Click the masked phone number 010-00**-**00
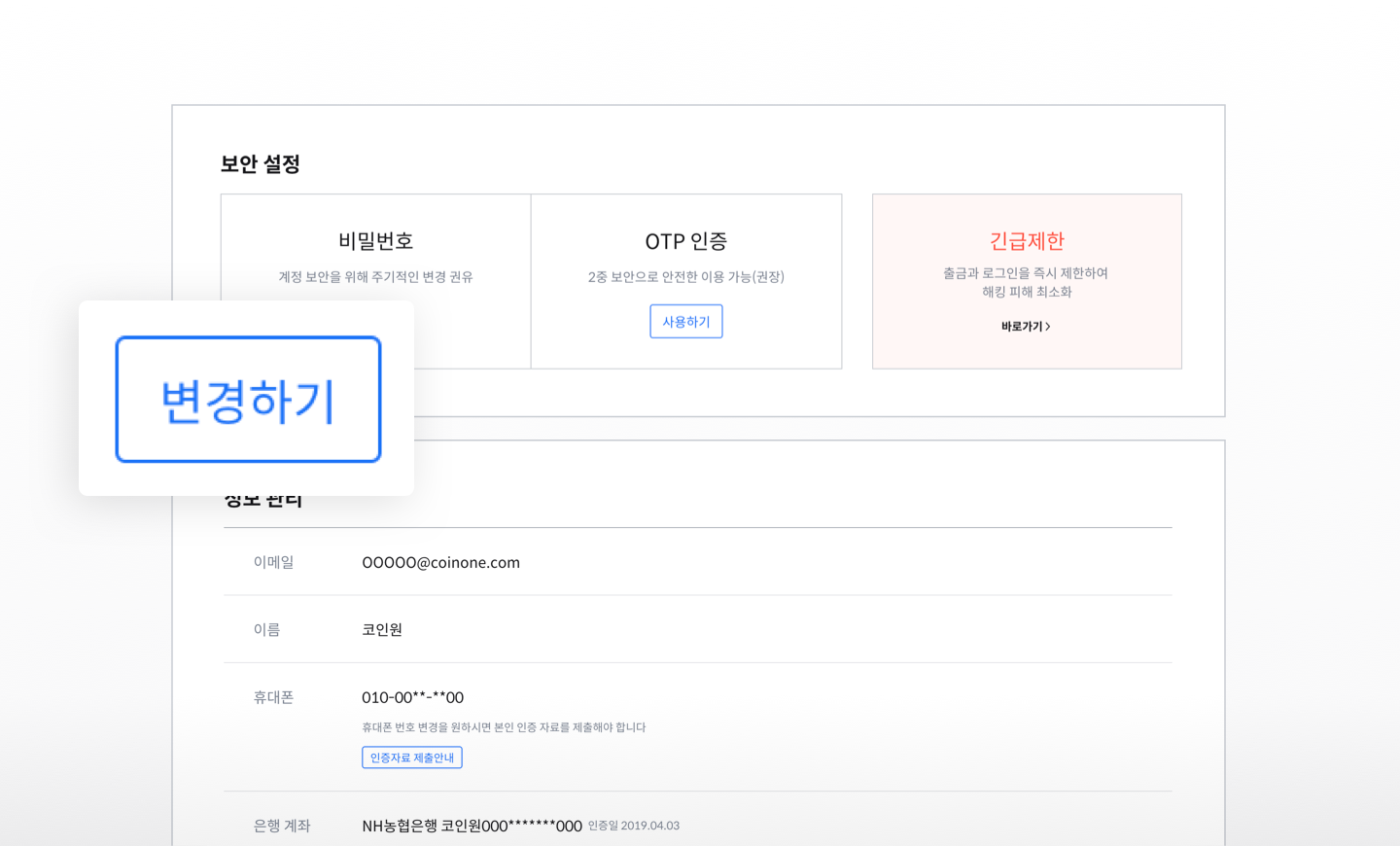Viewport: 1400px width, 846px height. 412,696
